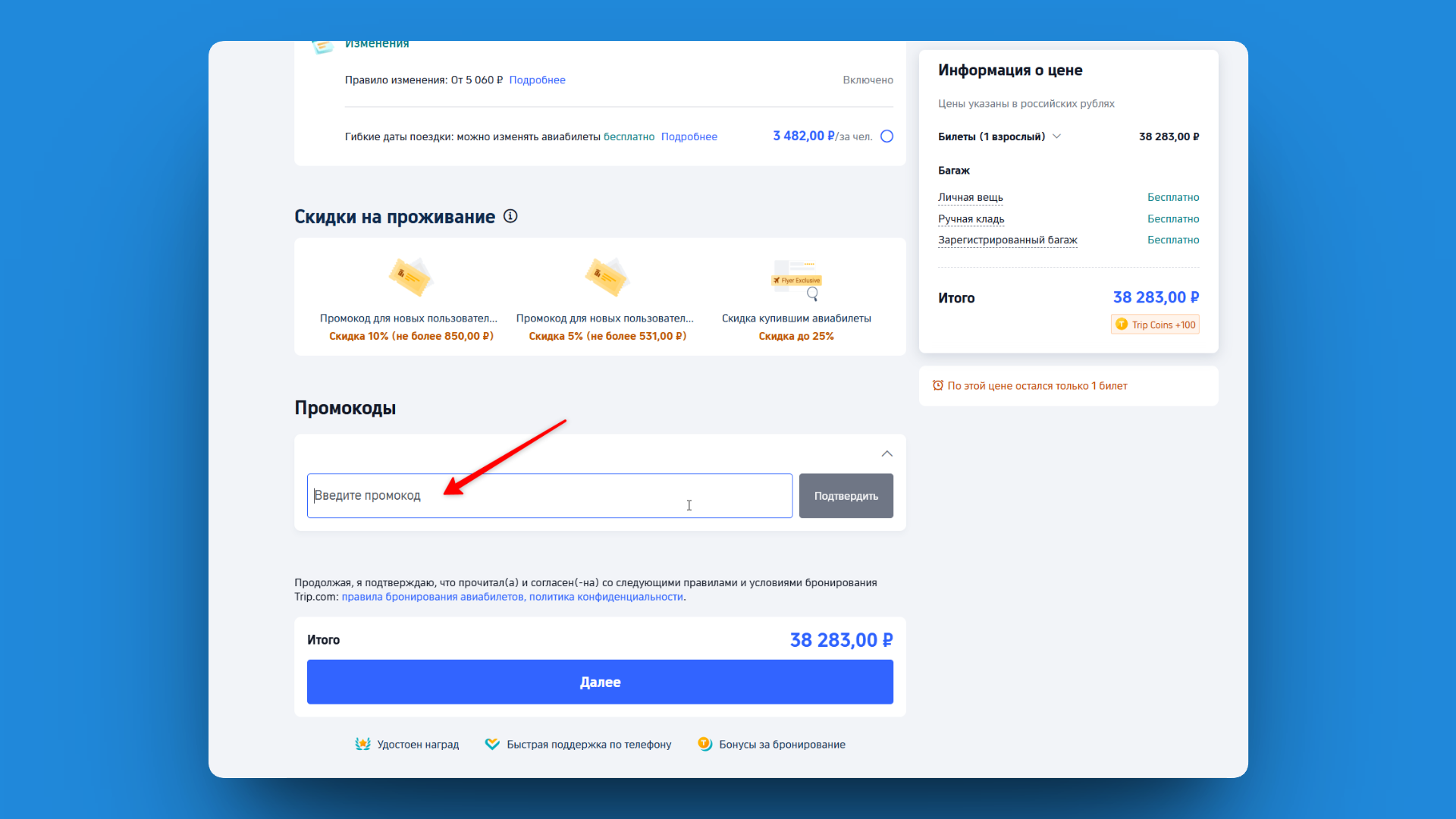Click the award laurel icon in the footer
Viewport: 1456px width, 819px height.
pos(362,744)
